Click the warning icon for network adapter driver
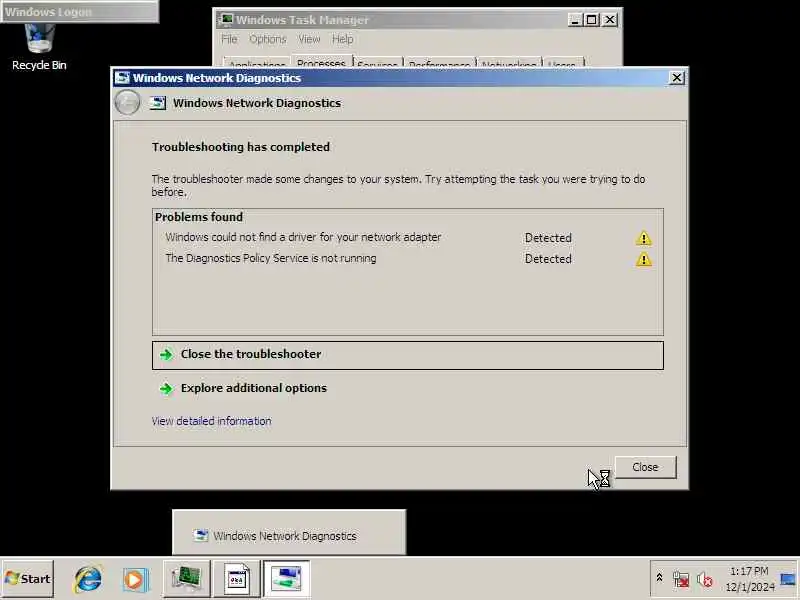 click(643, 238)
